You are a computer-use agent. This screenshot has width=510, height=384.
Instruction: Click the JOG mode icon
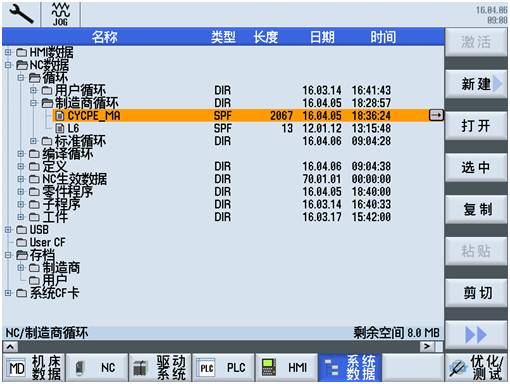[60, 14]
